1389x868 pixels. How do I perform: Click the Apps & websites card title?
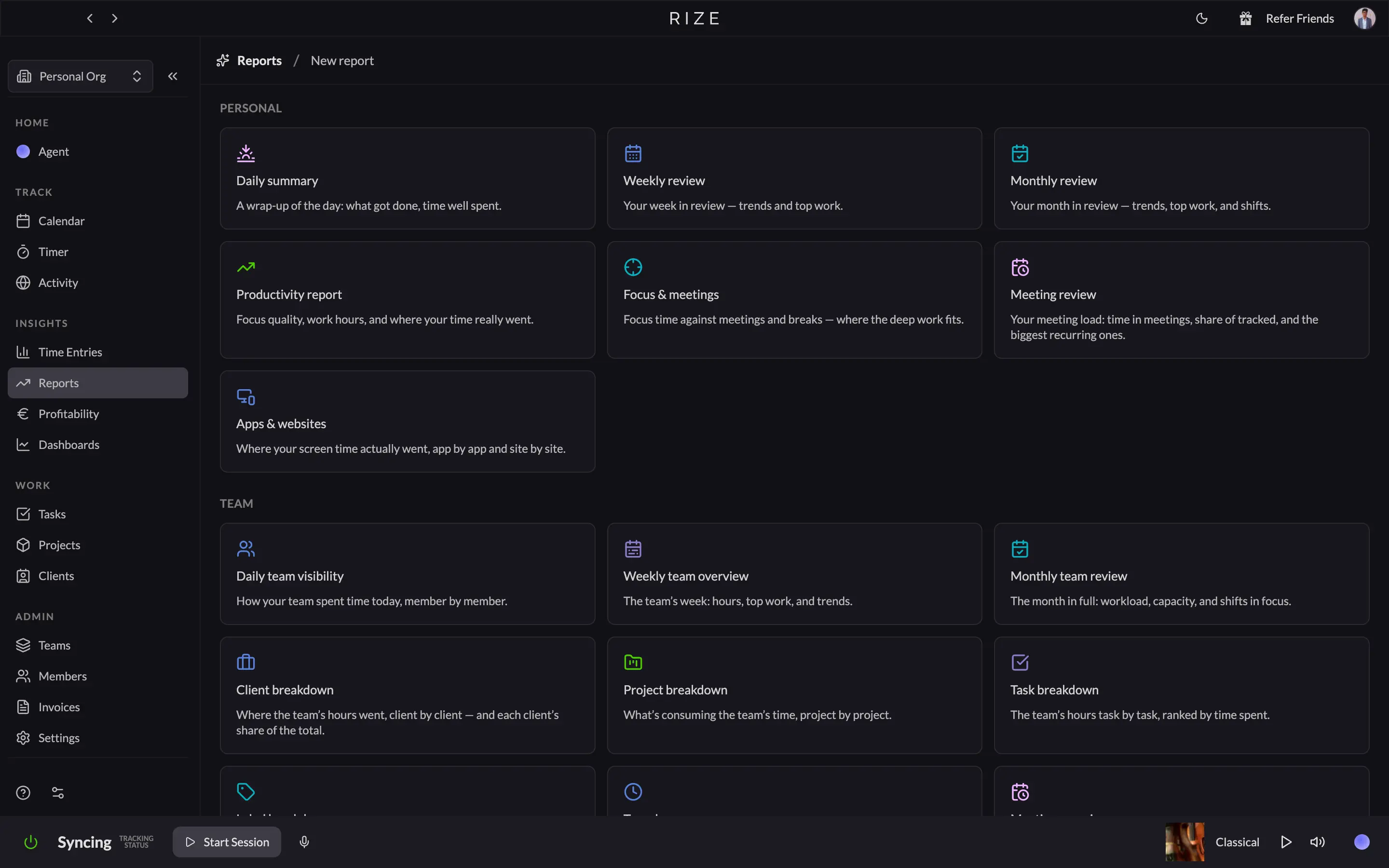coord(281,424)
